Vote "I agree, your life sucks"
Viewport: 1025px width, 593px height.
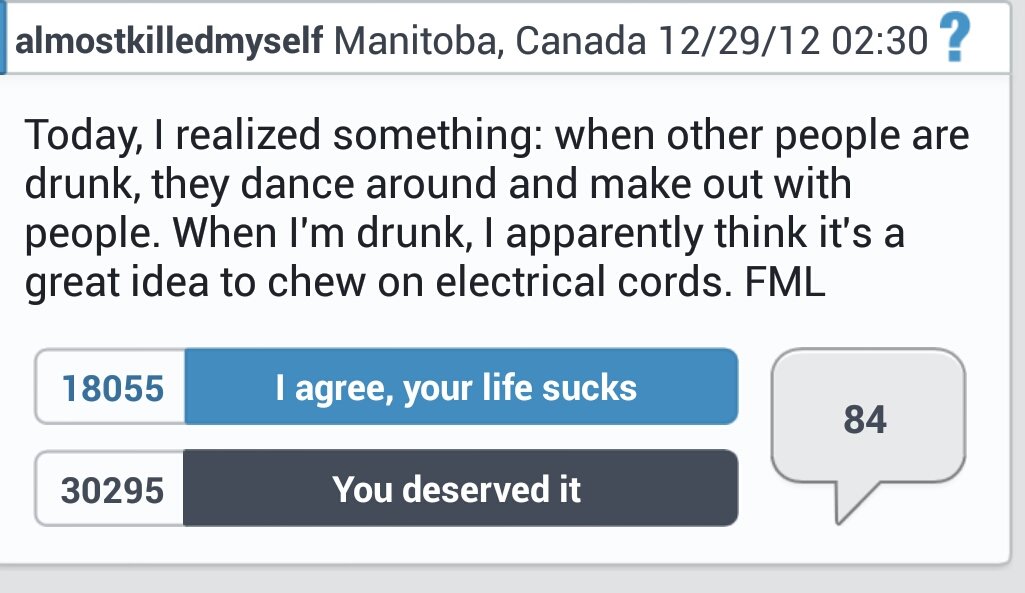[461, 387]
